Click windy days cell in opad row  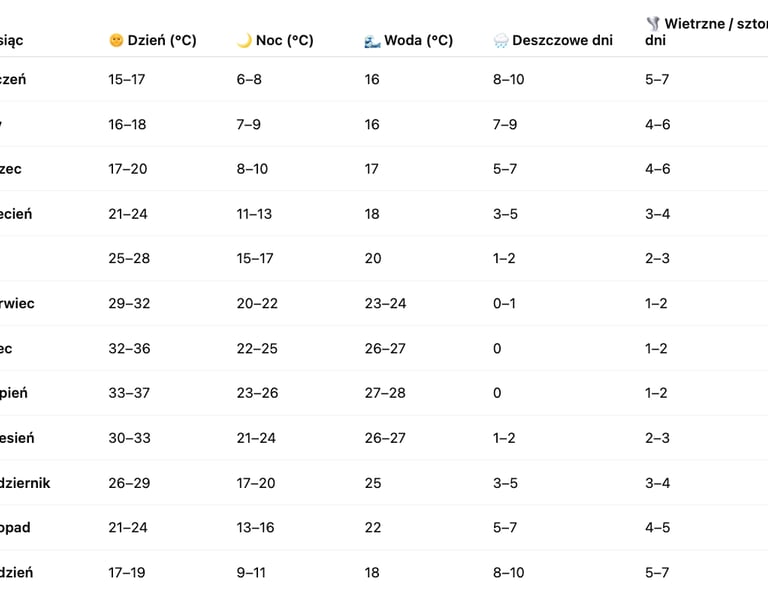657,527
